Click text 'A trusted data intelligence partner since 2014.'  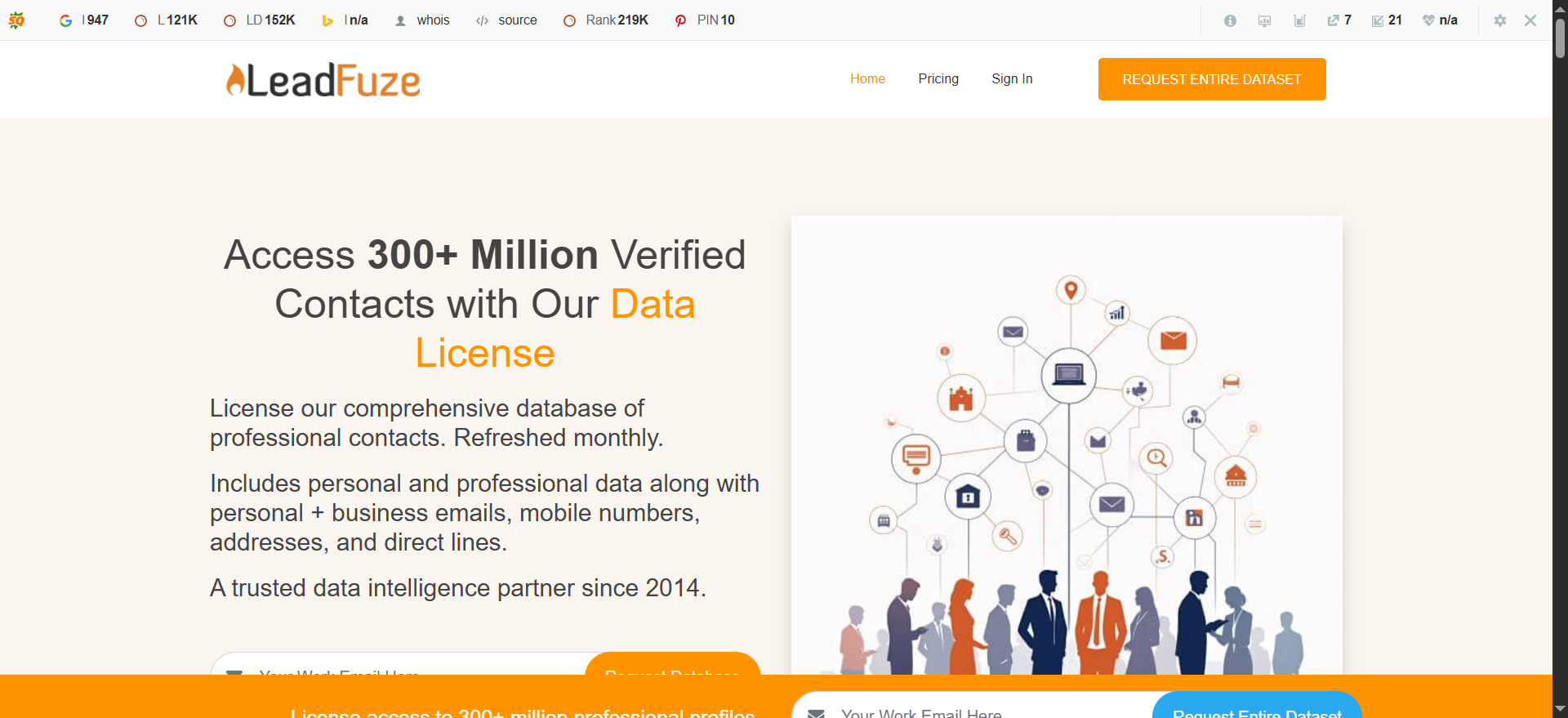click(x=458, y=588)
